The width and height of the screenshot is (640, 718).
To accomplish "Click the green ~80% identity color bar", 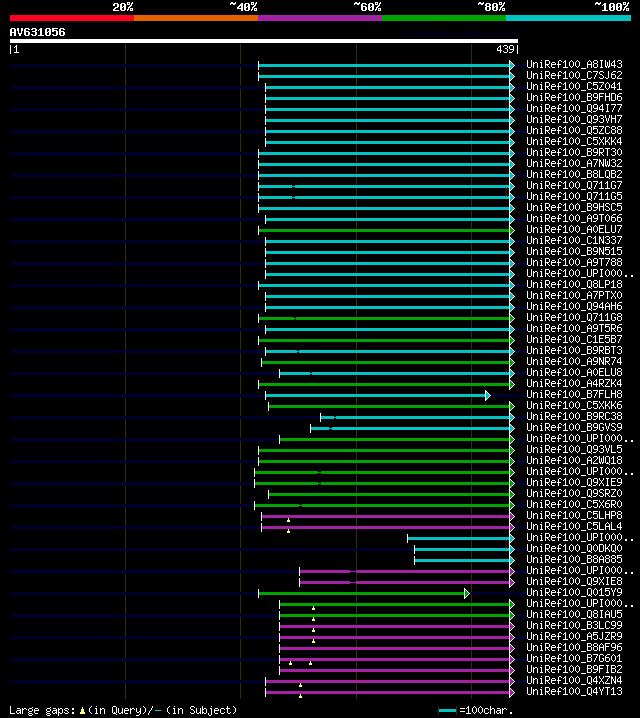I will (x=444, y=18).
